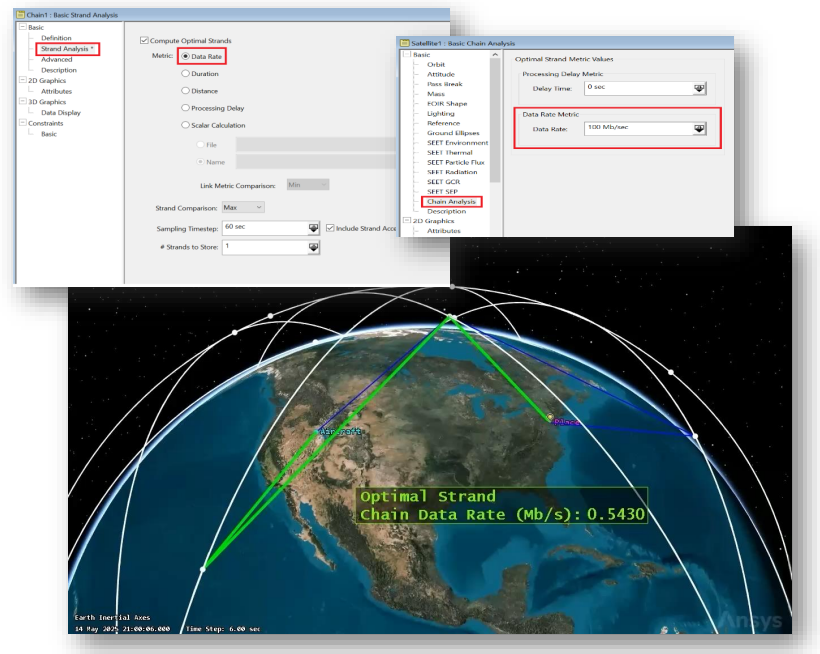Click the Delay Time 0 sec field

click(639, 88)
